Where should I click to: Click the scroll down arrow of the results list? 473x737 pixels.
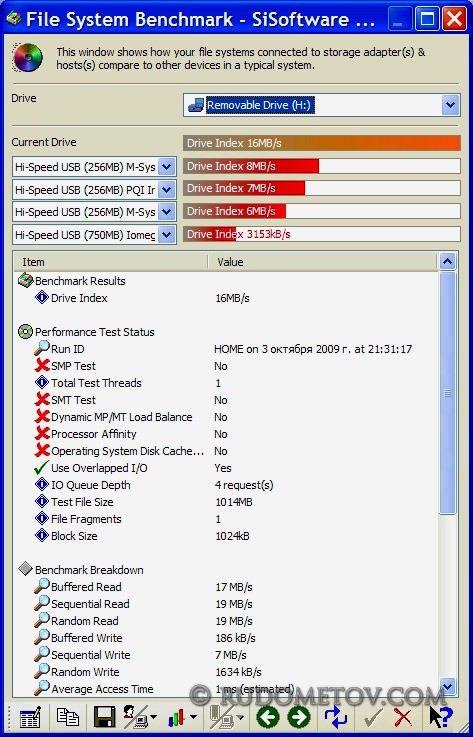pos(448,687)
